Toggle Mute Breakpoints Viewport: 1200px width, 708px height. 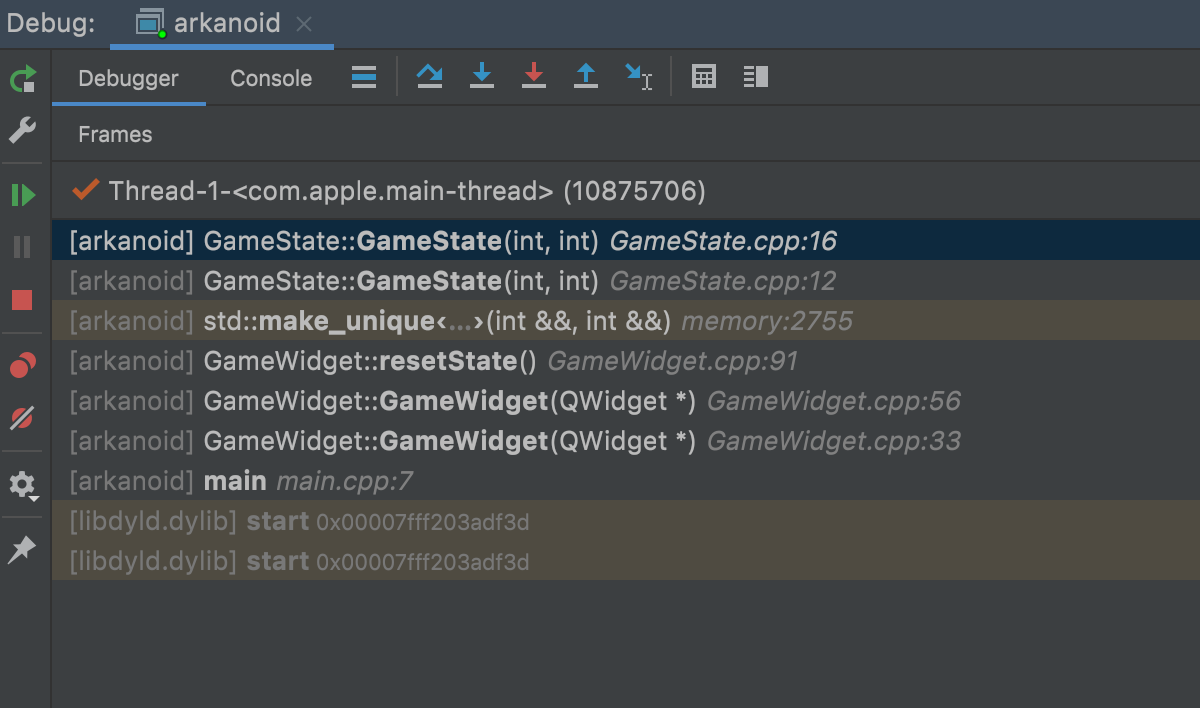pos(22,419)
